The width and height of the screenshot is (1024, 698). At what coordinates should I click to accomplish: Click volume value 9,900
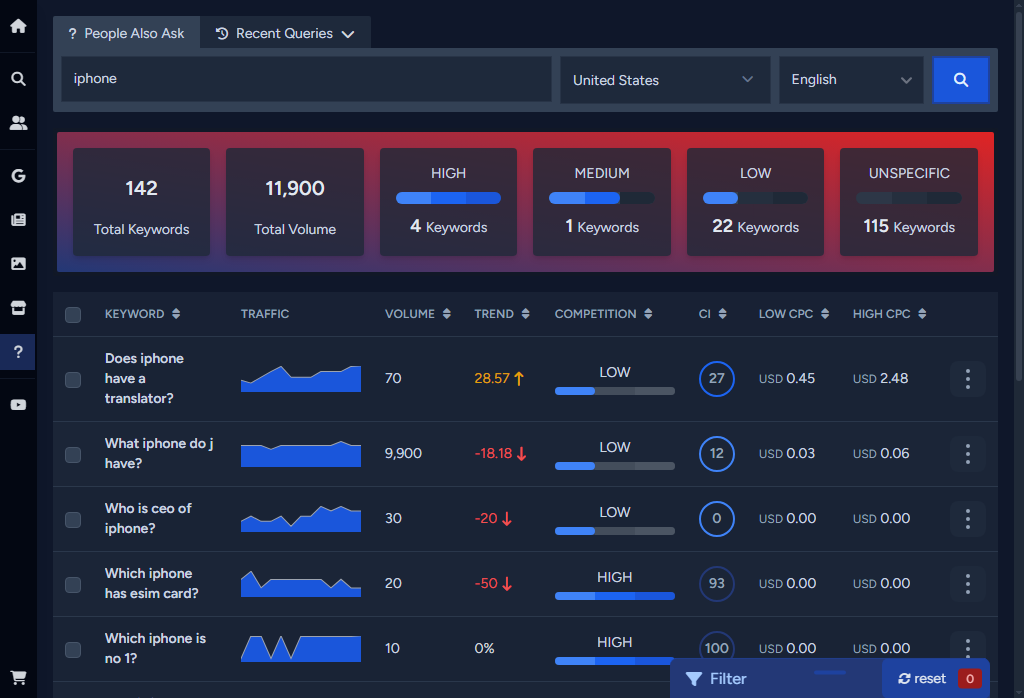[x=403, y=454]
